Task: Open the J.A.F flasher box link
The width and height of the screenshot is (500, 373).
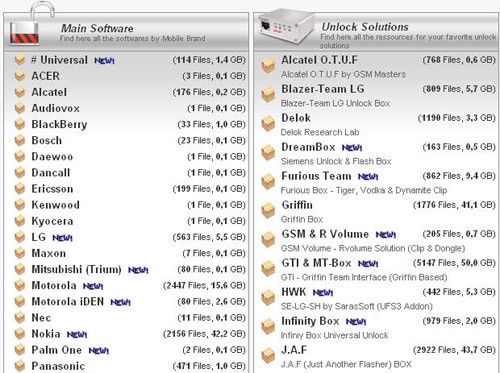Action: click(294, 350)
